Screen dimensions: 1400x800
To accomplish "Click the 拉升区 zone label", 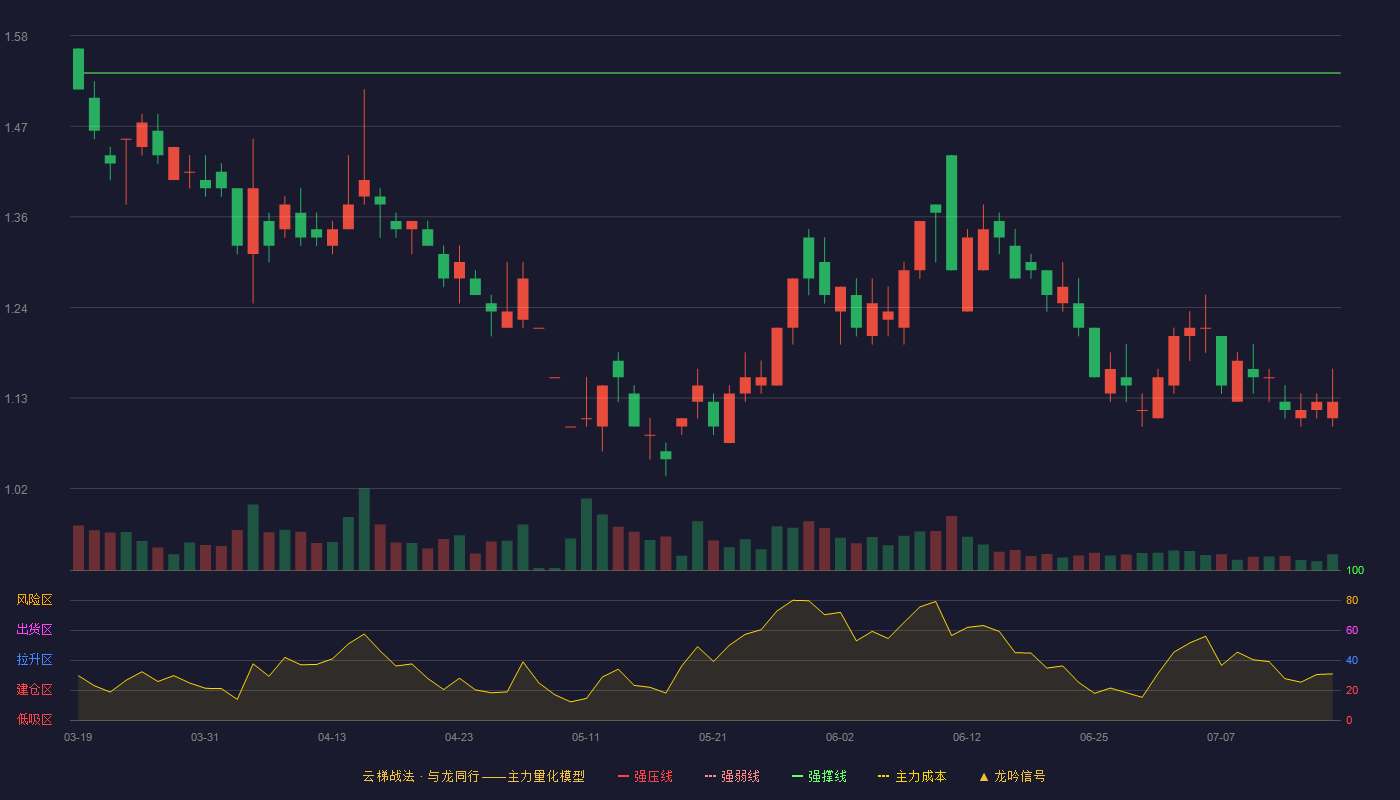I will pyautogui.click(x=34, y=660).
